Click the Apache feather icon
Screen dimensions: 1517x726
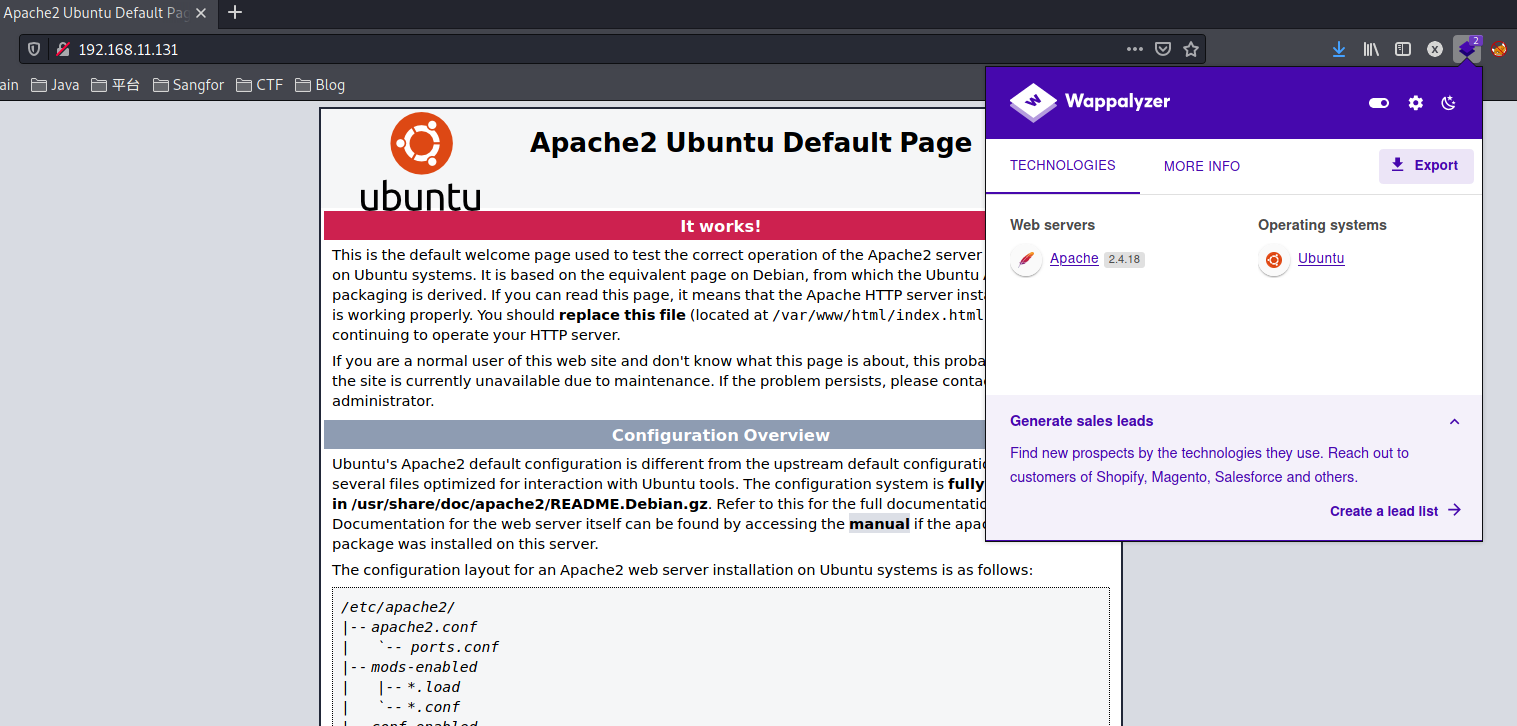point(1026,260)
